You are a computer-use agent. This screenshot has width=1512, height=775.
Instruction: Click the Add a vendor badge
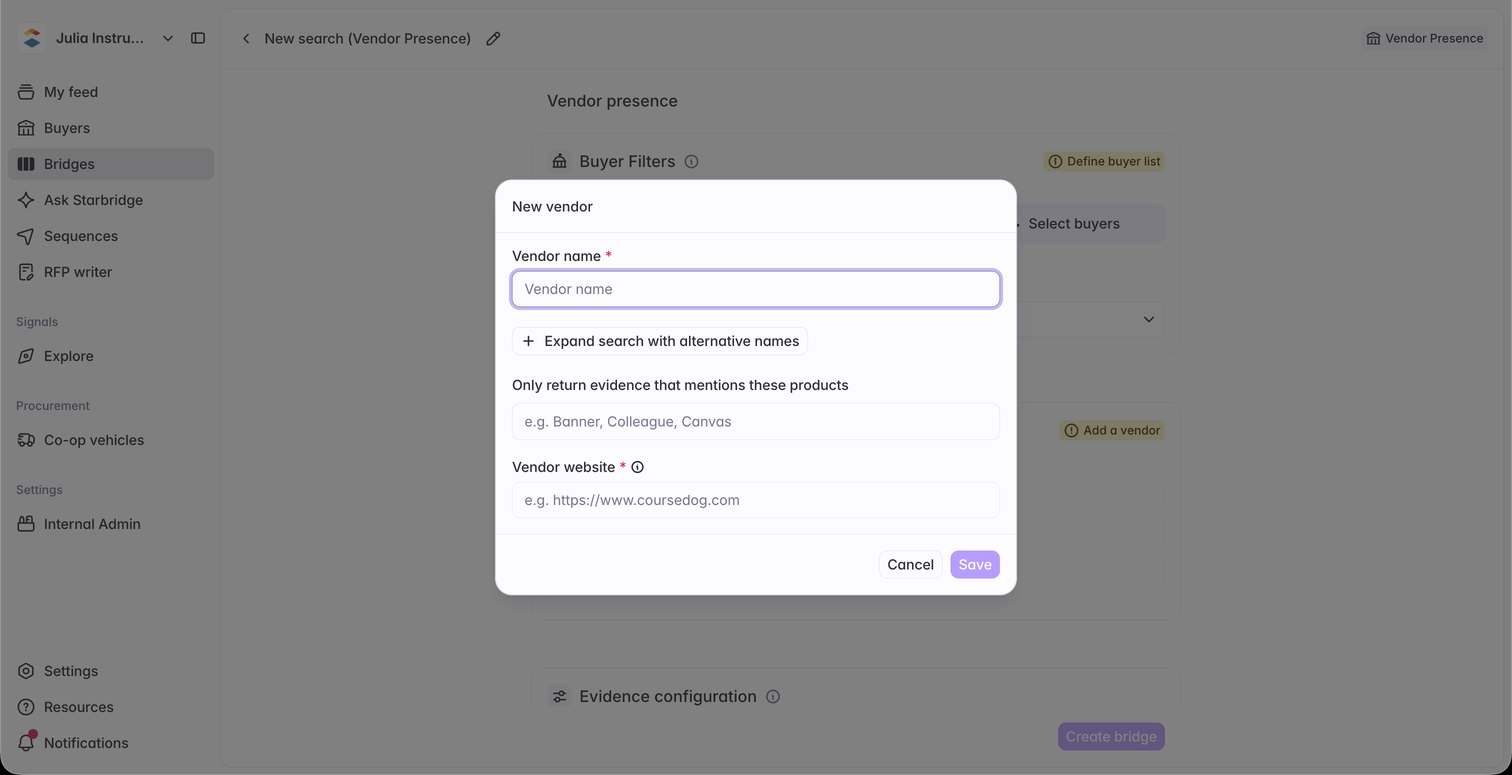click(1112, 430)
